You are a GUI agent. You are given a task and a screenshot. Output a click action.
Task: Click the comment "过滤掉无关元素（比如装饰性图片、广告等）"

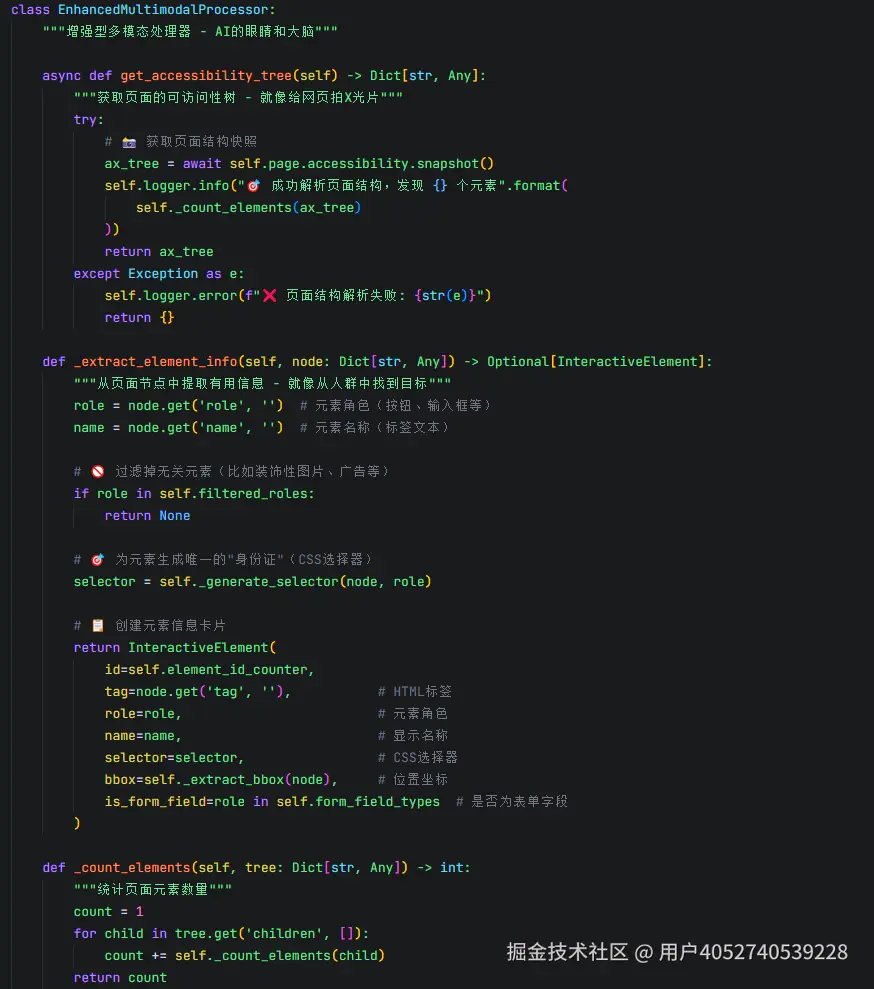252,472
